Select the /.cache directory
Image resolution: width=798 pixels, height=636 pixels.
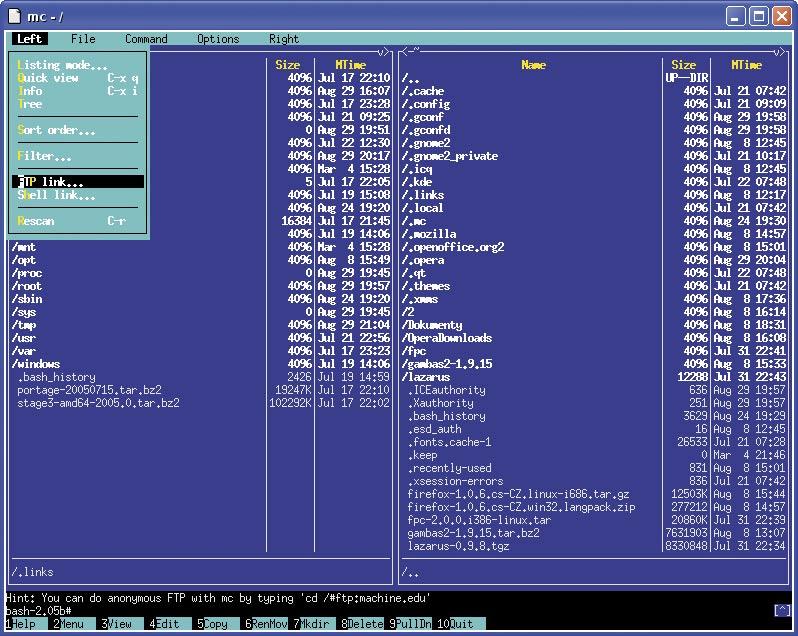[x=594, y=91]
